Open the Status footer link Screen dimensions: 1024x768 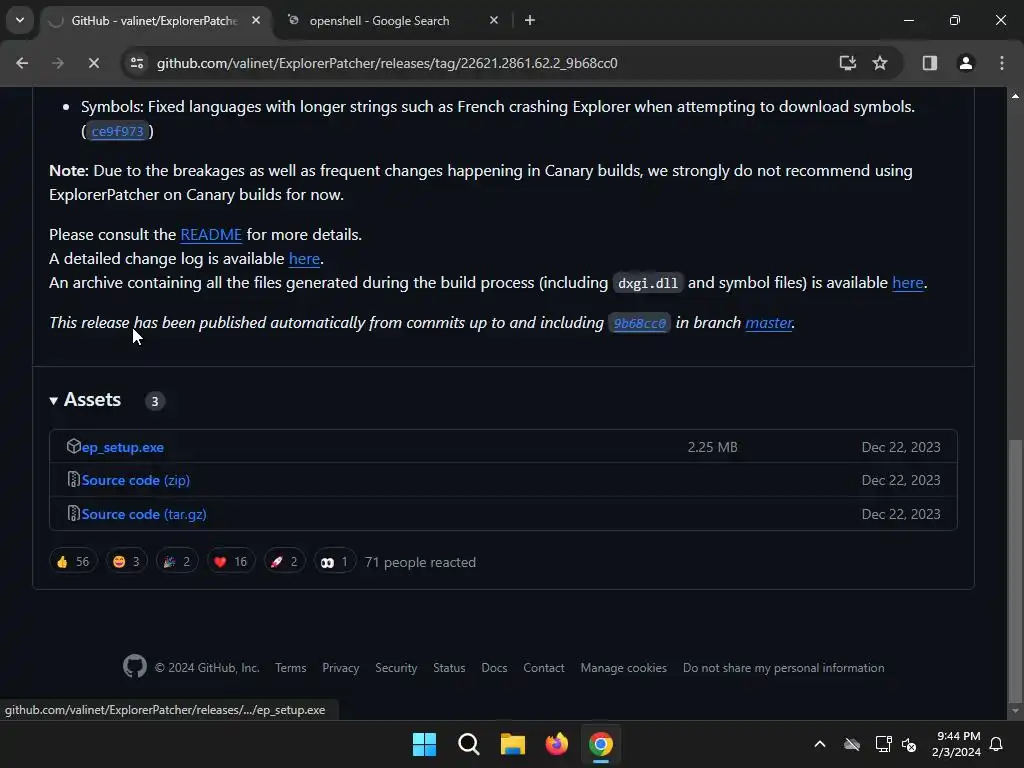point(449,668)
